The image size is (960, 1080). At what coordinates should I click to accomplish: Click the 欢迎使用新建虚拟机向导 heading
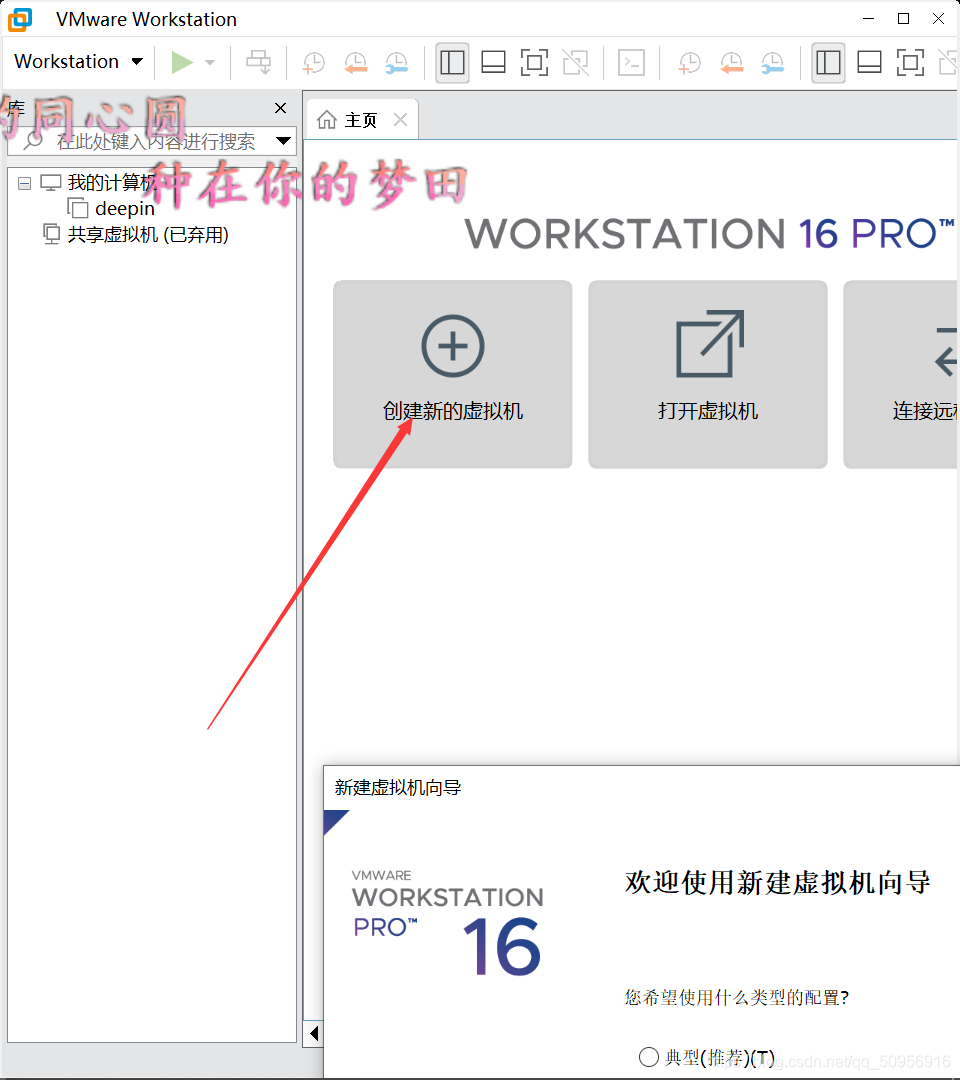coord(778,882)
